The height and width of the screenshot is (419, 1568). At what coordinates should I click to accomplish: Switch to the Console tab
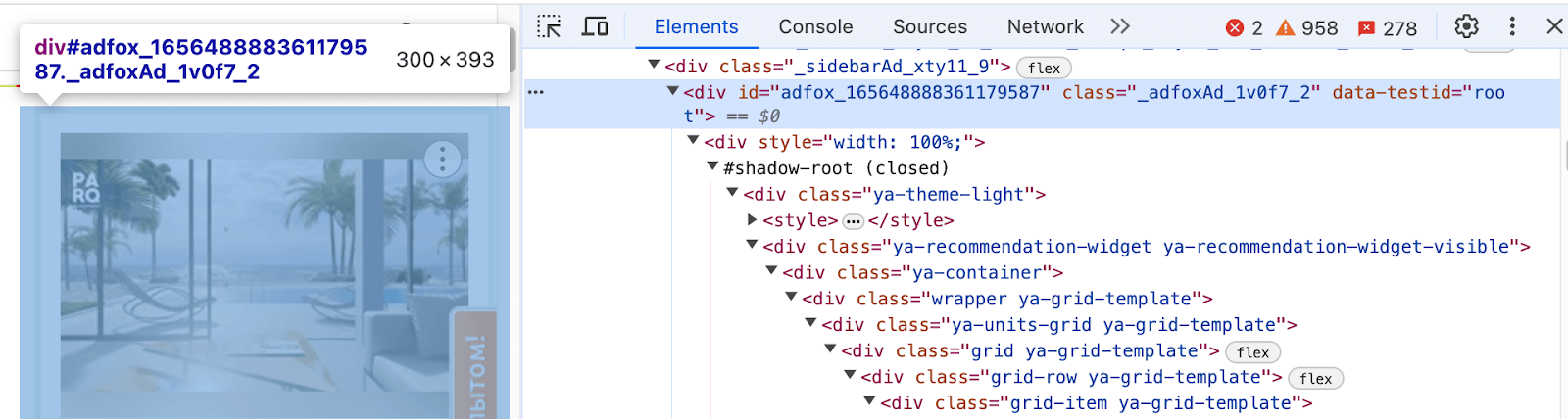point(815,26)
